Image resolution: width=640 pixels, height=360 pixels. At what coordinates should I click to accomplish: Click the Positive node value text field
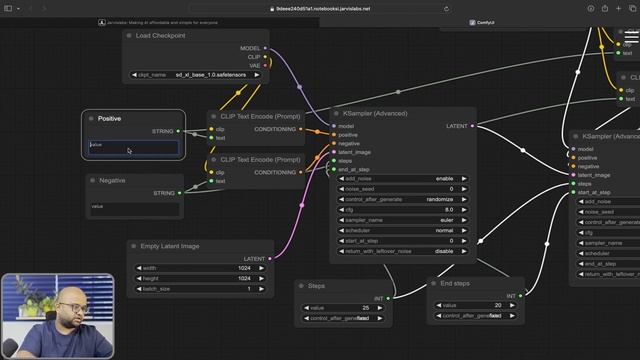click(x=133, y=148)
